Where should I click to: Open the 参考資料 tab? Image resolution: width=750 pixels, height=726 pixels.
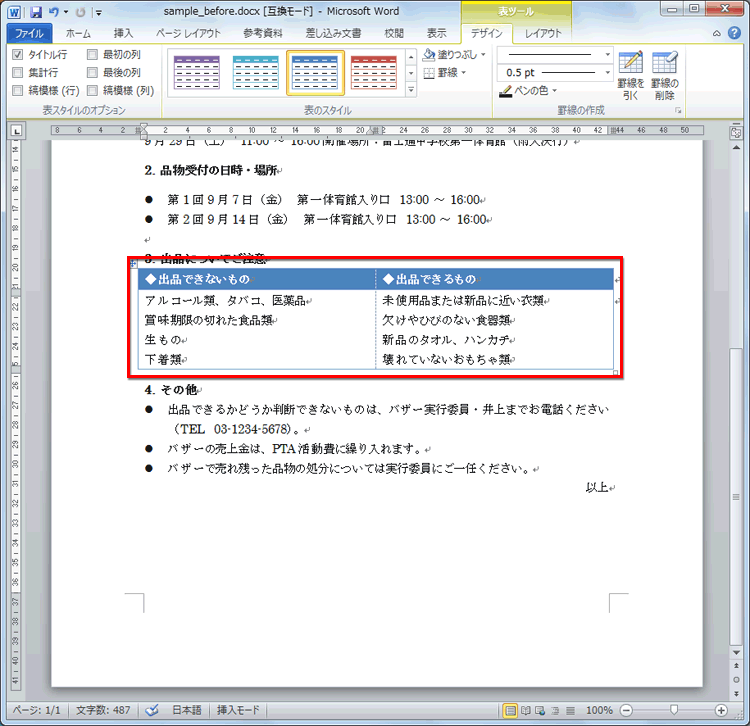click(x=263, y=33)
